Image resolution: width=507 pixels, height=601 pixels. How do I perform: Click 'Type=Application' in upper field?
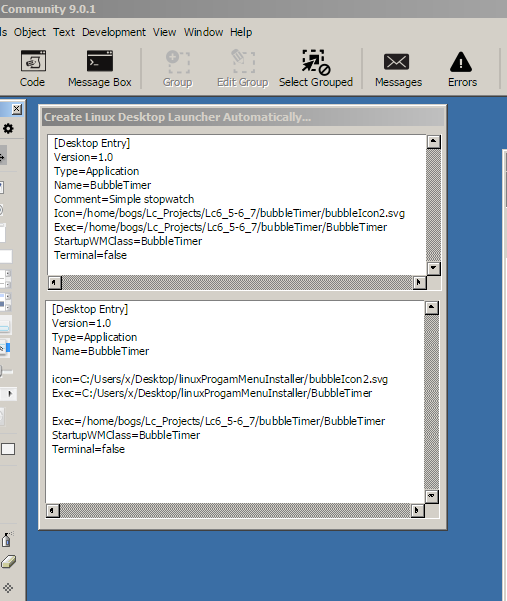pyautogui.click(x=96, y=171)
